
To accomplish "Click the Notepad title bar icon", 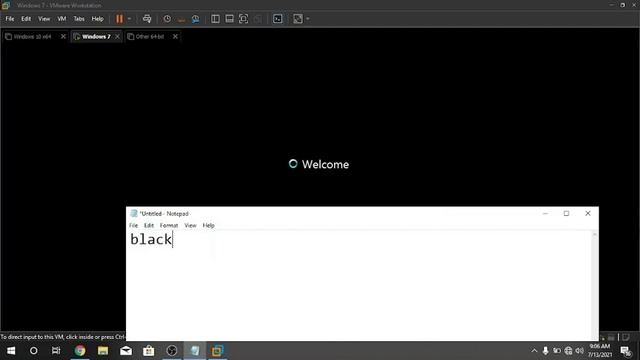I will pyautogui.click(x=133, y=213).
